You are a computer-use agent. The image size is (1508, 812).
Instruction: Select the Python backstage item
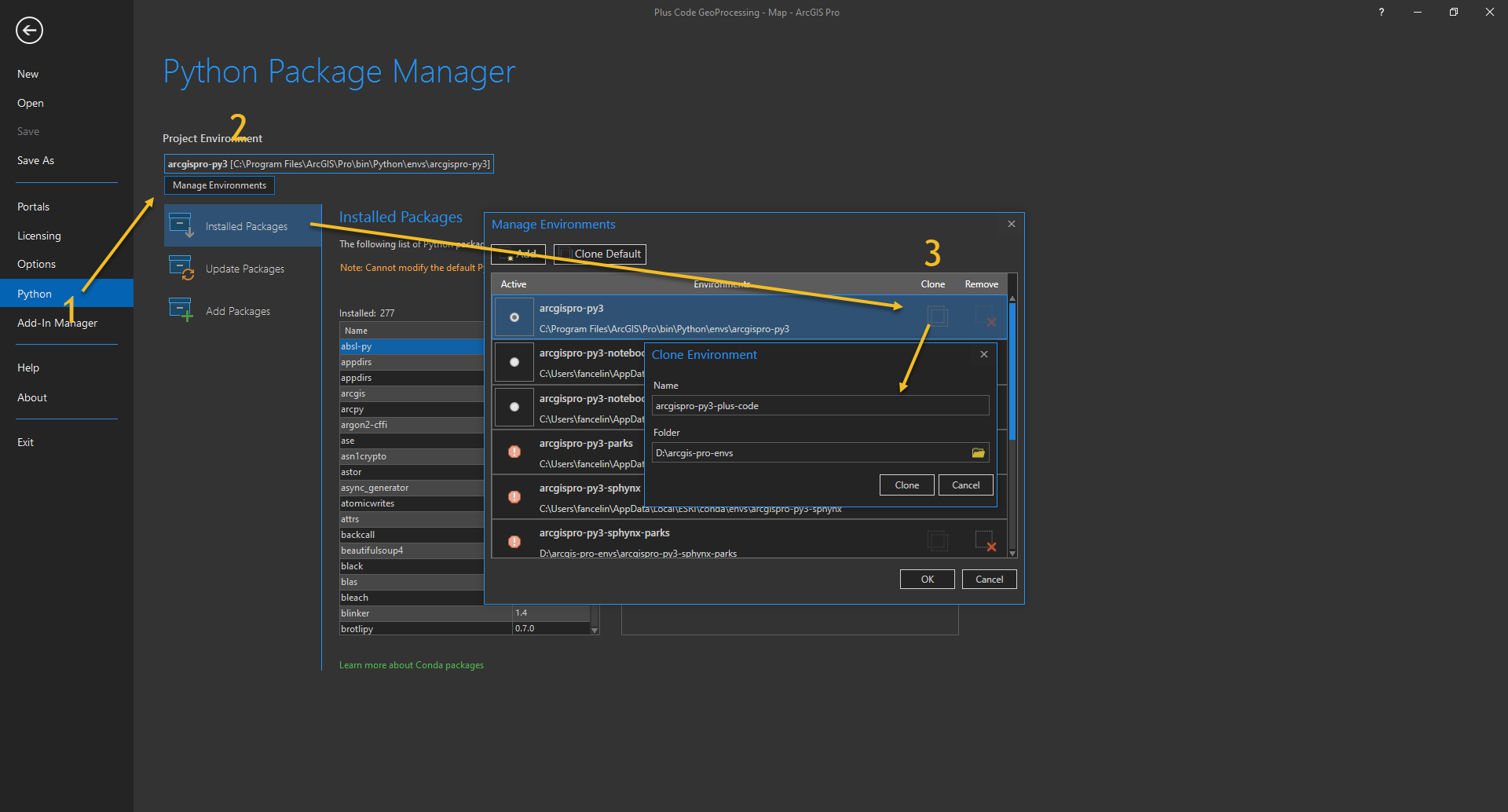point(67,294)
